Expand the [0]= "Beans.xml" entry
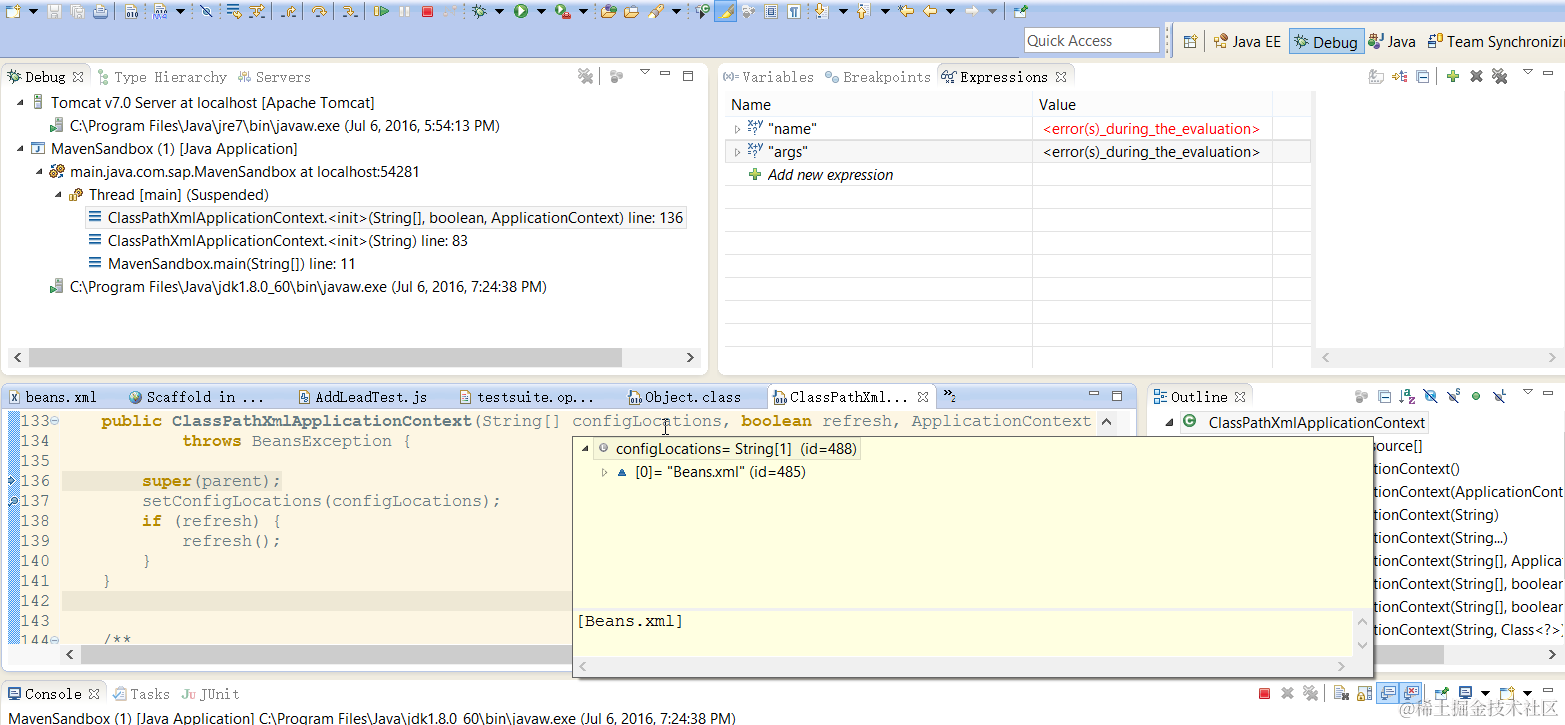1565x725 pixels. pos(604,472)
